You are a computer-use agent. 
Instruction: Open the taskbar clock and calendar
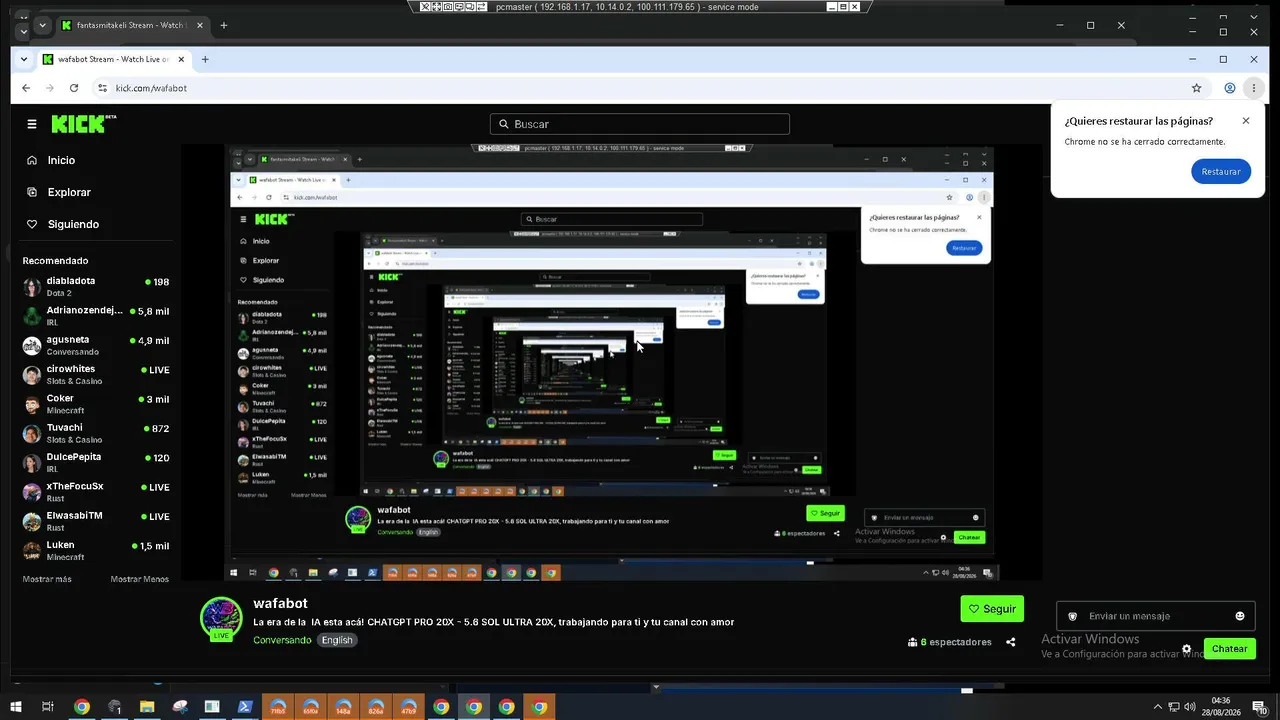click(1221, 707)
